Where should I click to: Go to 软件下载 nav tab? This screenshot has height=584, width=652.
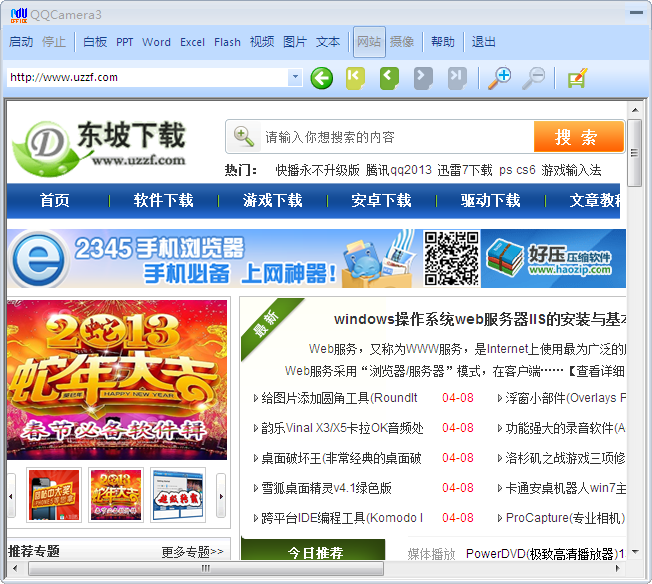tap(163, 200)
